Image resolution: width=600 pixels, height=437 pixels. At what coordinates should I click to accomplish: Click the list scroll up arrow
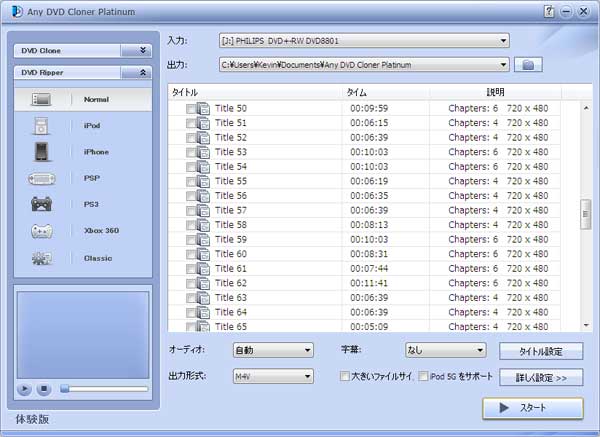click(586, 108)
